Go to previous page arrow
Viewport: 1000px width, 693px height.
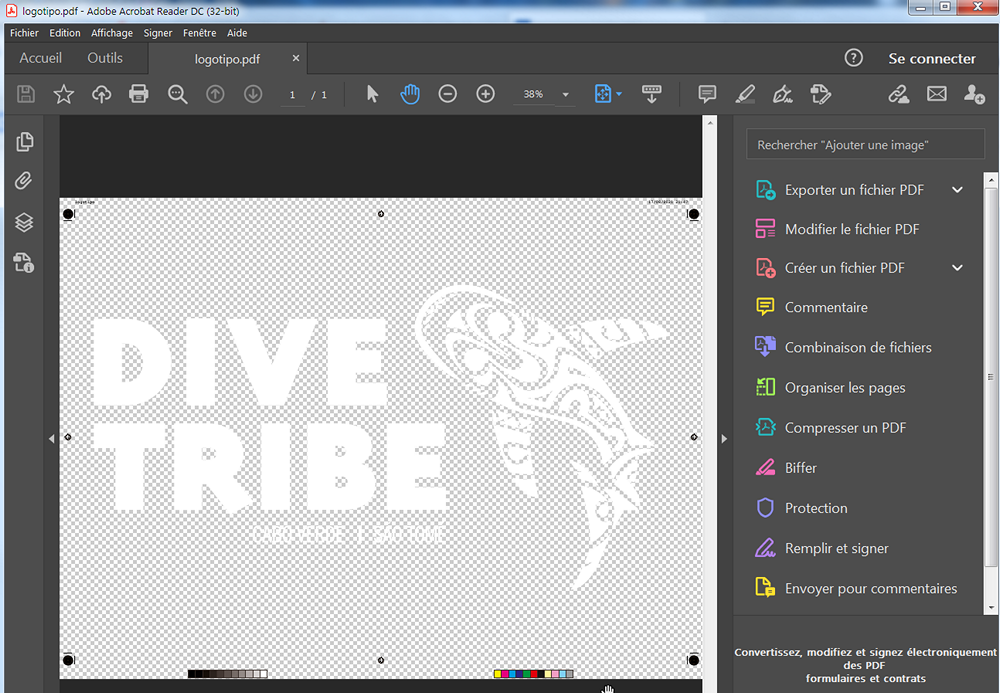(x=215, y=94)
